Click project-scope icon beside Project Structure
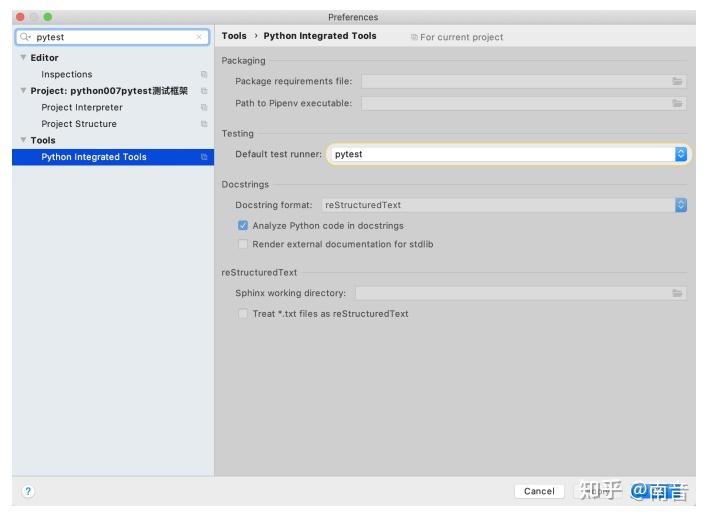Image resolution: width=707 pixels, height=520 pixels. pyautogui.click(x=204, y=124)
